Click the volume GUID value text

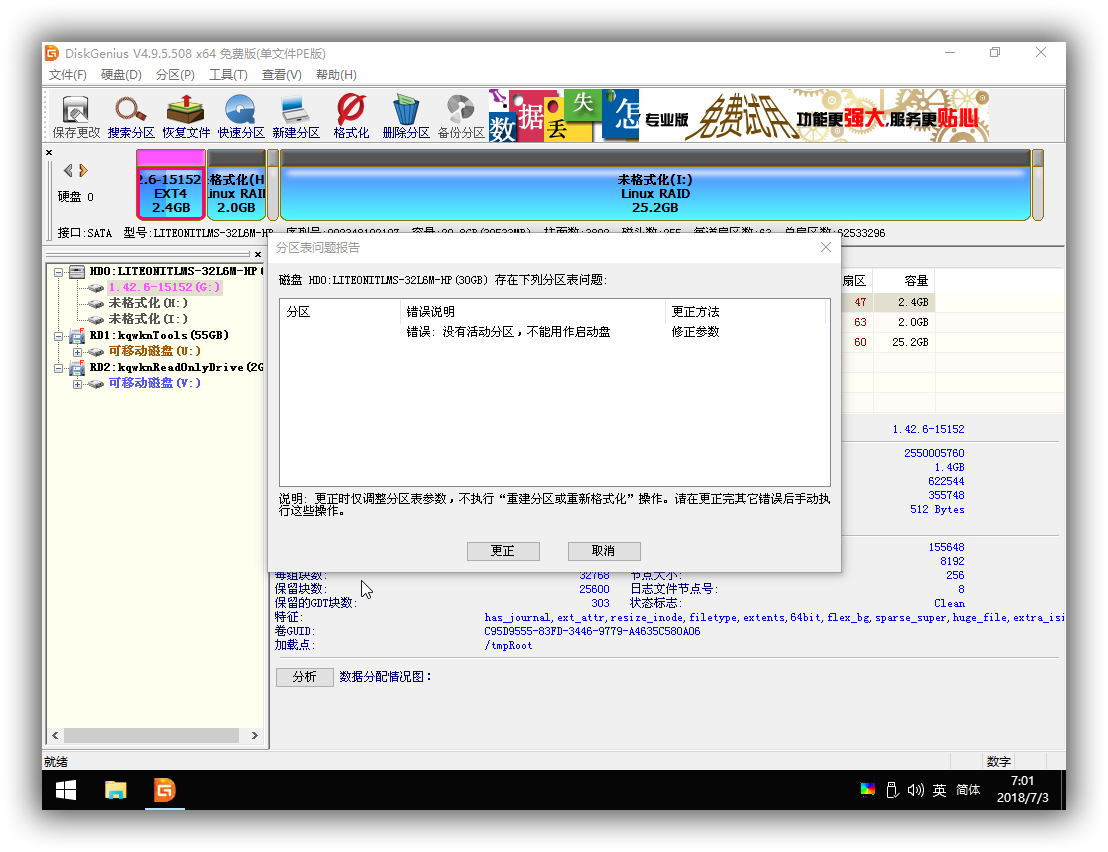click(x=592, y=632)
